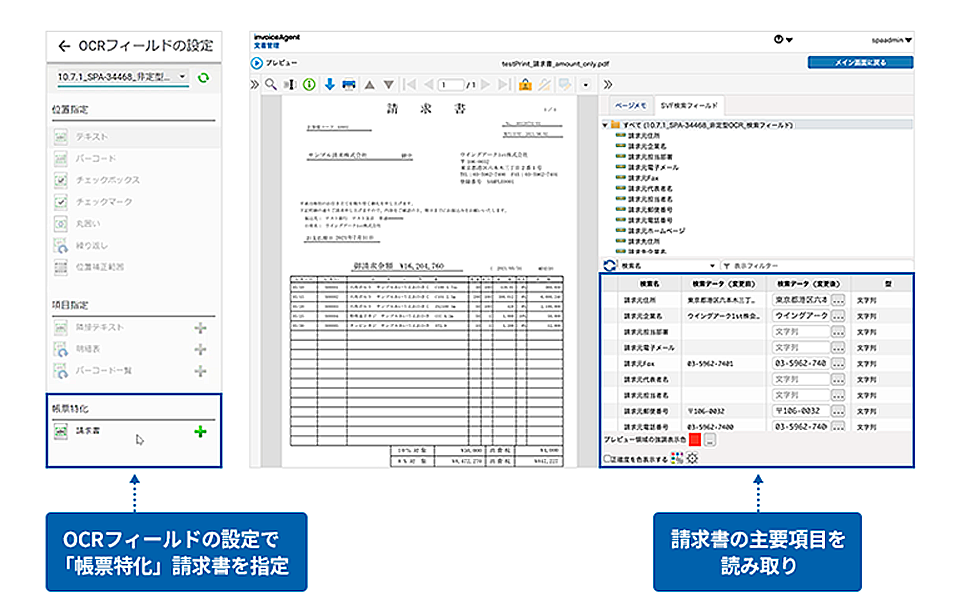This screenshot has width=960, height=608.
Task: Open the 10.7.1_SPA-34468 template dropdown
Action: point(120,76)
